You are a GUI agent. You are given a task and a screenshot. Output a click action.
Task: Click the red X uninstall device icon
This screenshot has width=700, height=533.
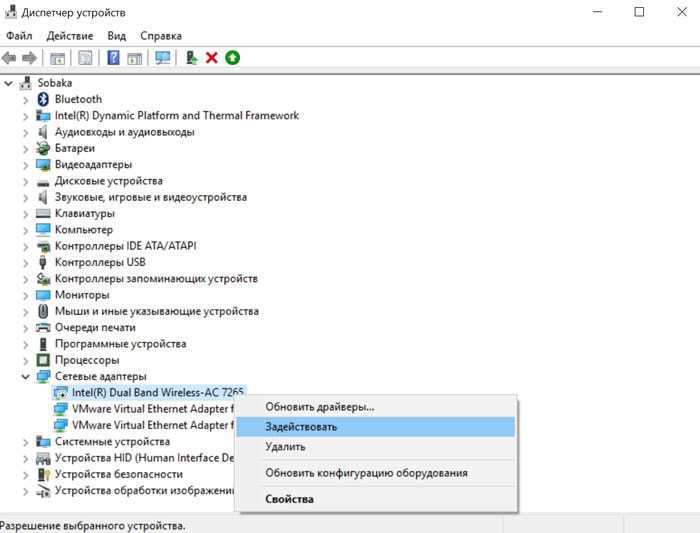pos(212,58)
